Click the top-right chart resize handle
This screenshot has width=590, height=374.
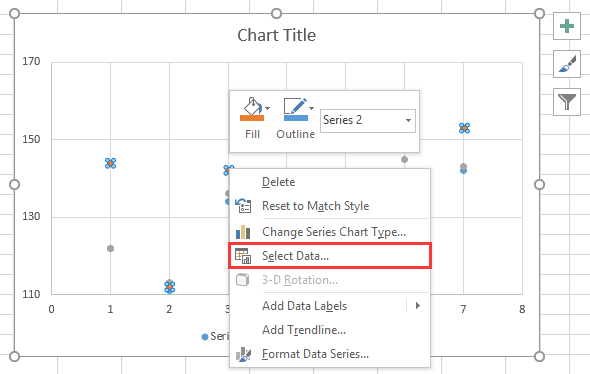pos(539,14)
